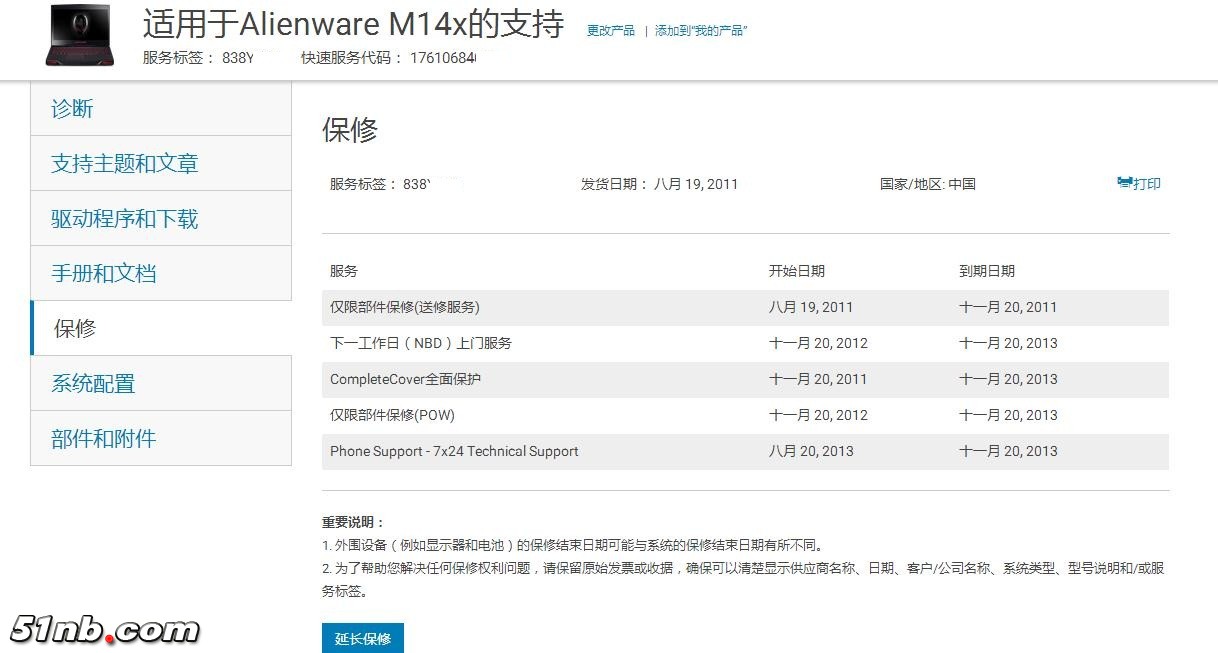
Task: Click start date 八月 19, 2011 in table
Action: [811, 307]
